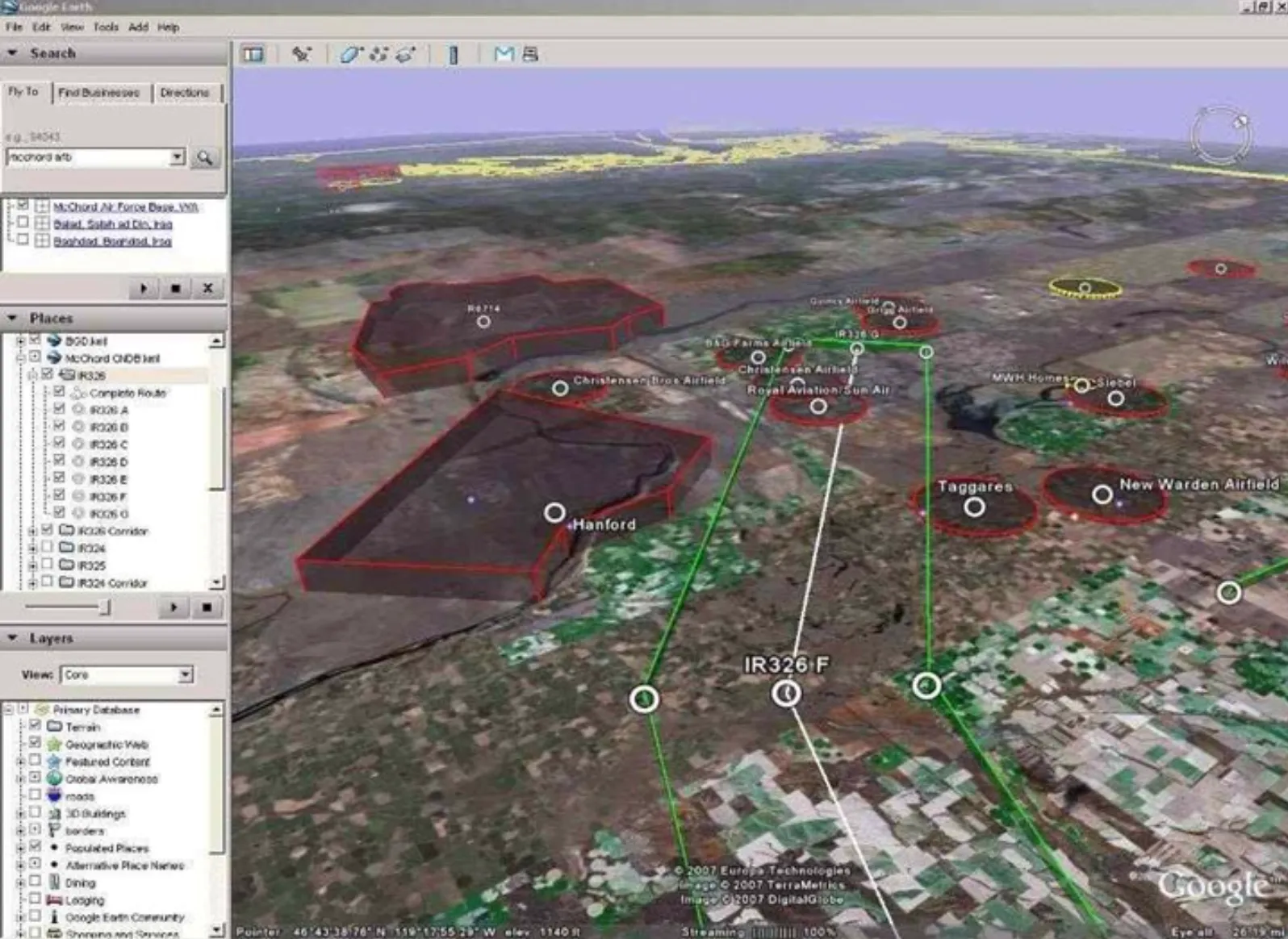Open the Balad, Salah ad Din result link
Image resolution: width=1288 pixels, height=939 pixels.
pos(113,224)
